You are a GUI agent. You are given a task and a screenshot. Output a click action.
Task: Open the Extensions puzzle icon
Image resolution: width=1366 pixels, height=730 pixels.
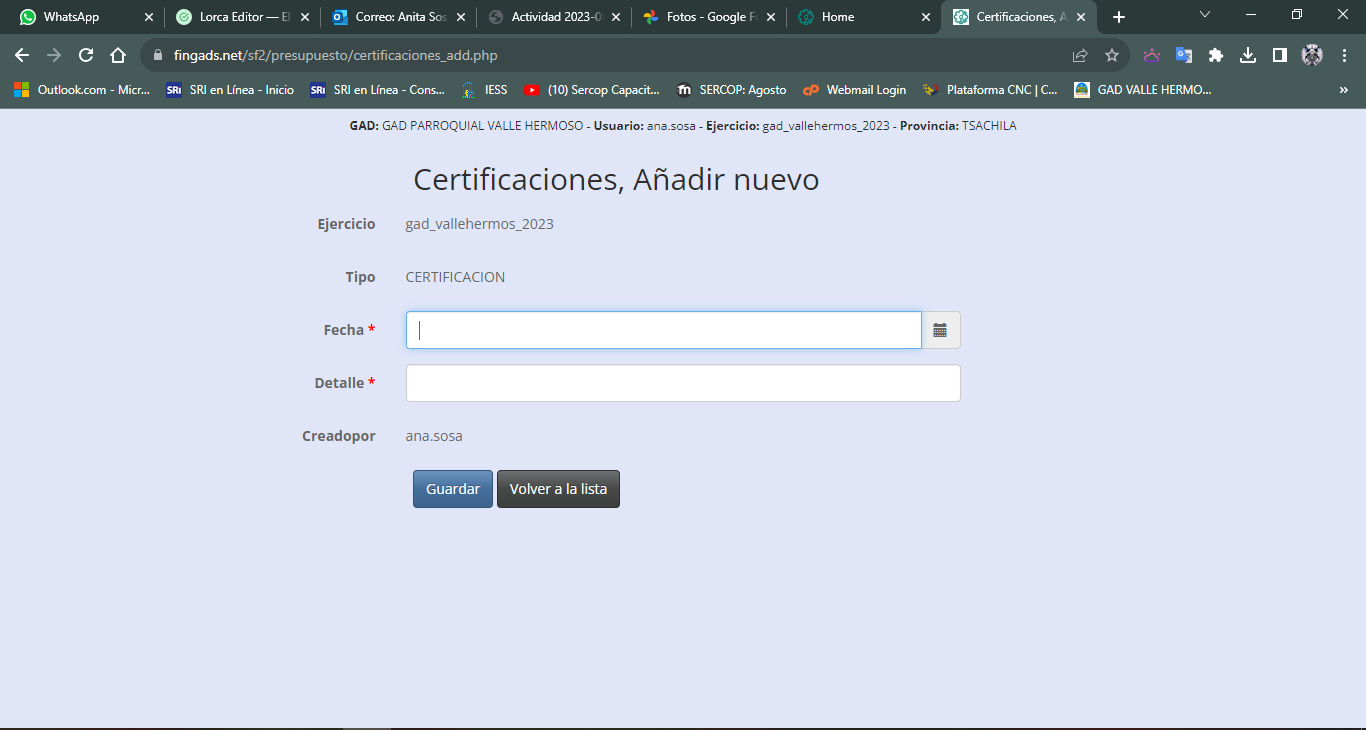click(x=1216, y=56)
